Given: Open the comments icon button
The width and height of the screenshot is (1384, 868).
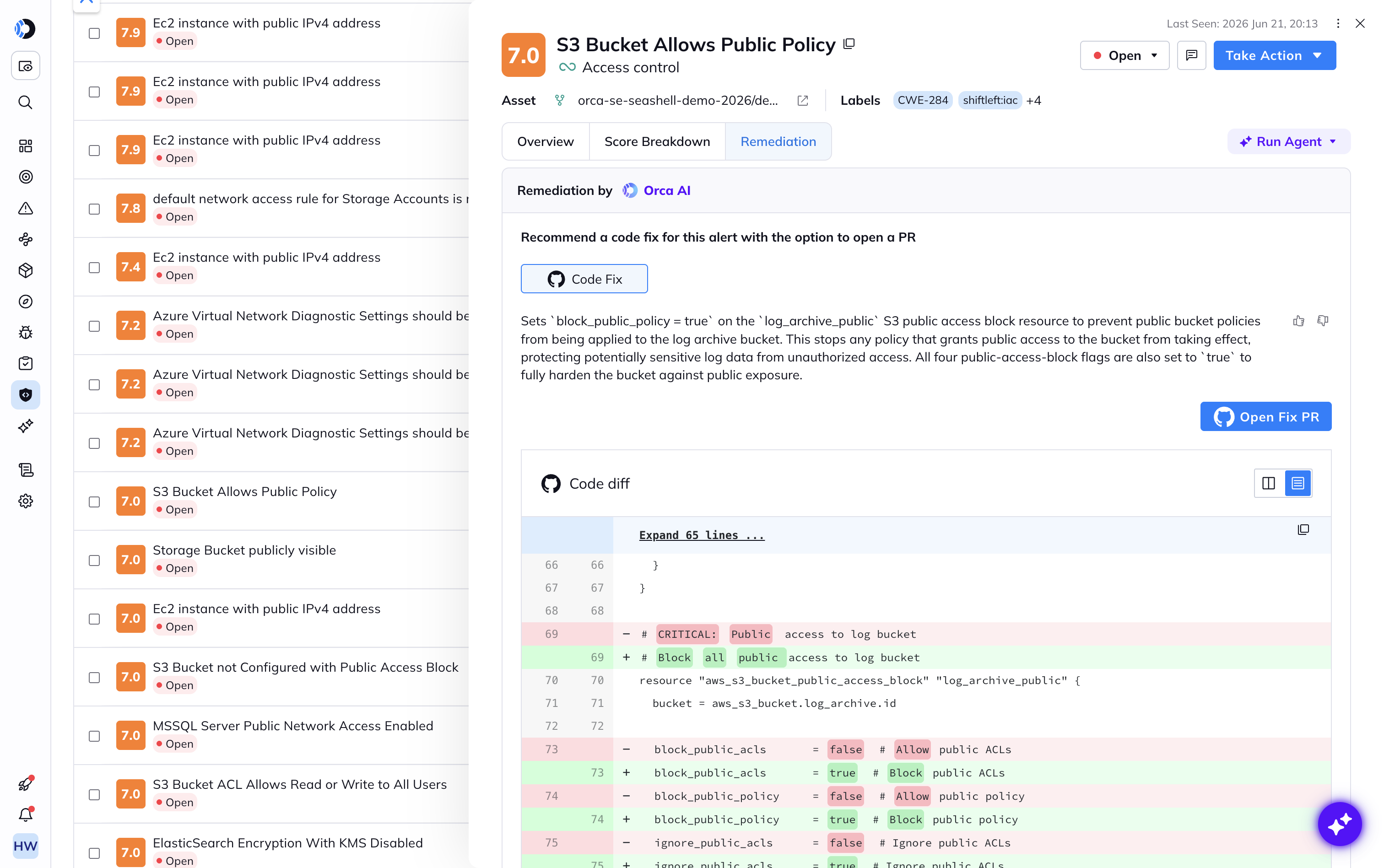Looking at the screenshot, I should (x=1191, y=55).
